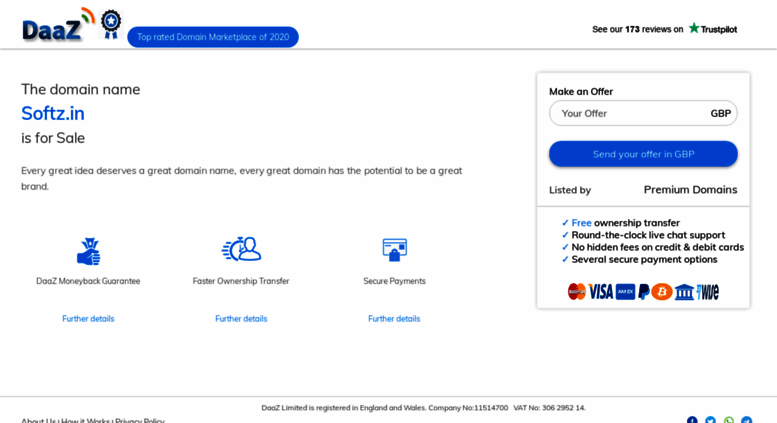
Task: Click the Trustpilot green star icon
Action: click(694, 28)
